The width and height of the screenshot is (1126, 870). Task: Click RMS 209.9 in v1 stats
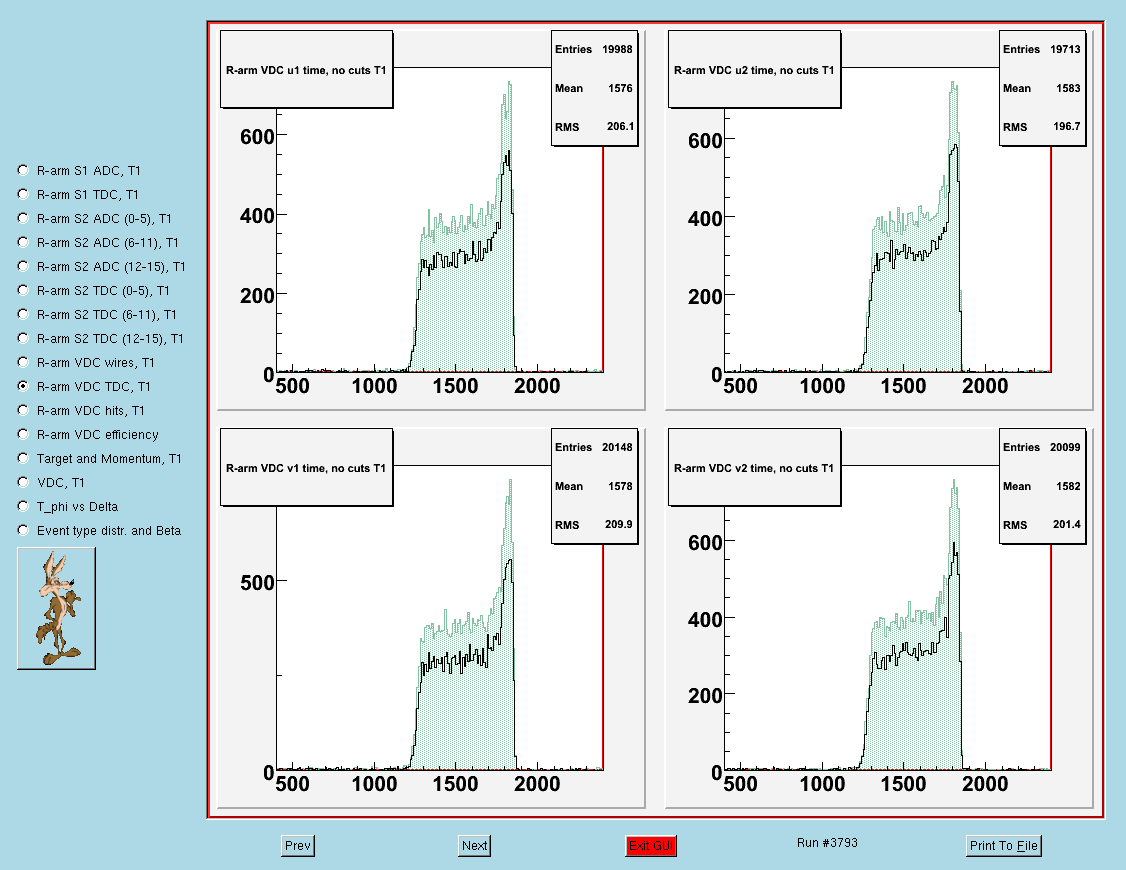point(593,525)
